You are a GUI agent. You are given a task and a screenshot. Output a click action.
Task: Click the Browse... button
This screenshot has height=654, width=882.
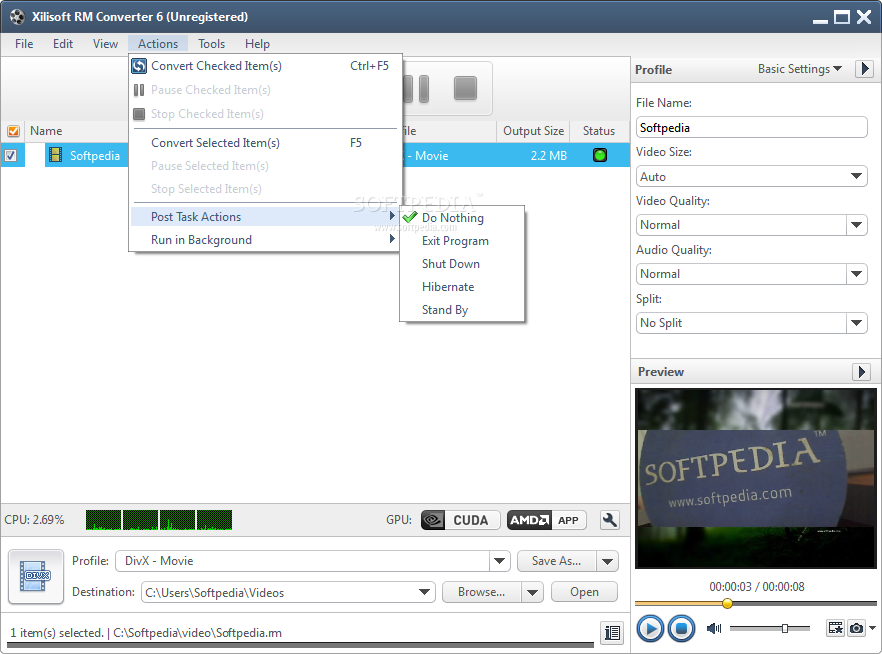click(x=482, y=592)
